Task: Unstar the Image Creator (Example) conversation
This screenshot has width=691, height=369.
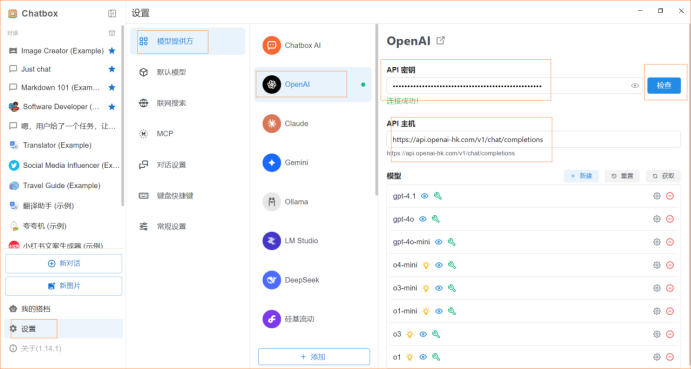Action: 112,51
